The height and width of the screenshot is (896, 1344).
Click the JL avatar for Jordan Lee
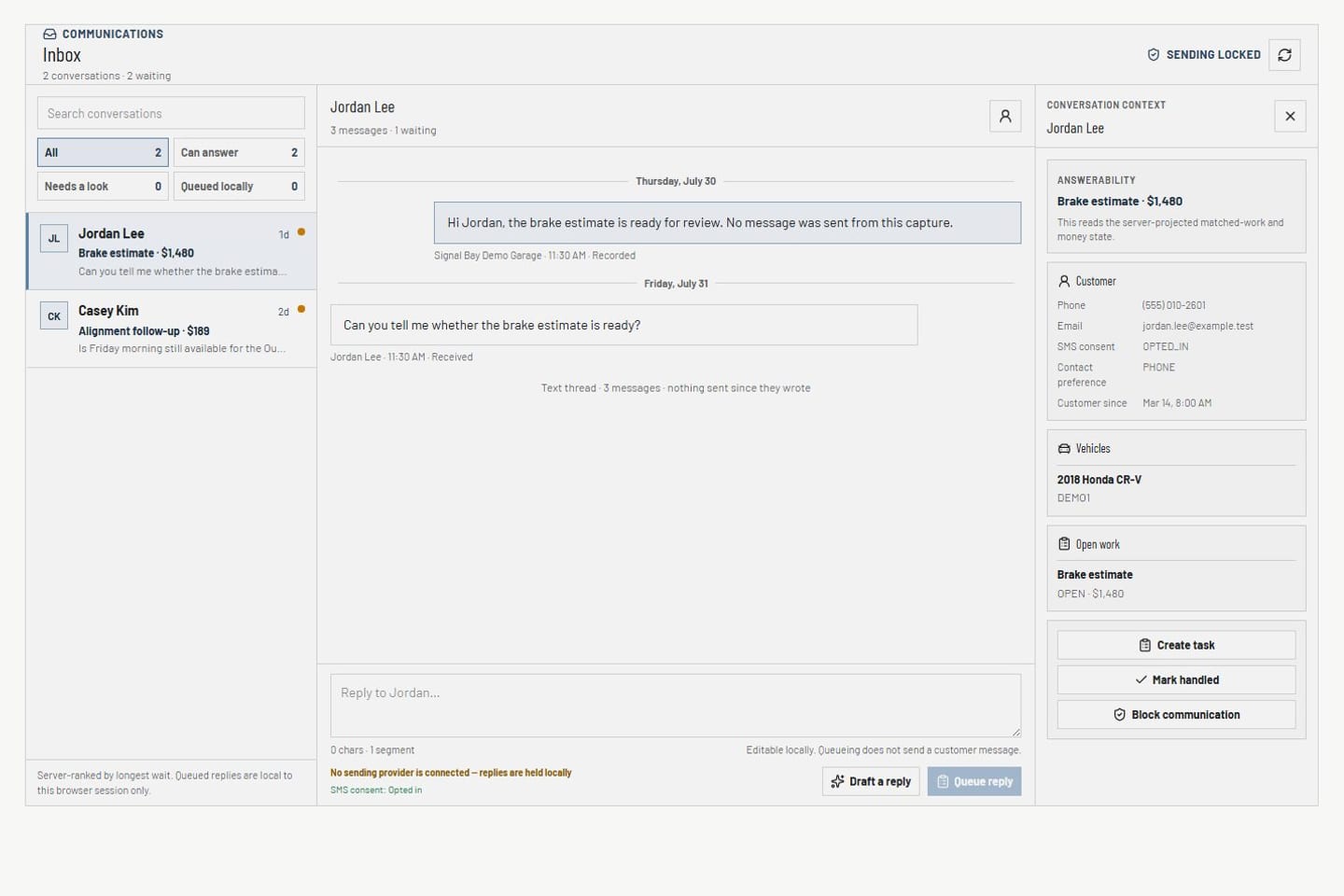click(x=54, y=239)
